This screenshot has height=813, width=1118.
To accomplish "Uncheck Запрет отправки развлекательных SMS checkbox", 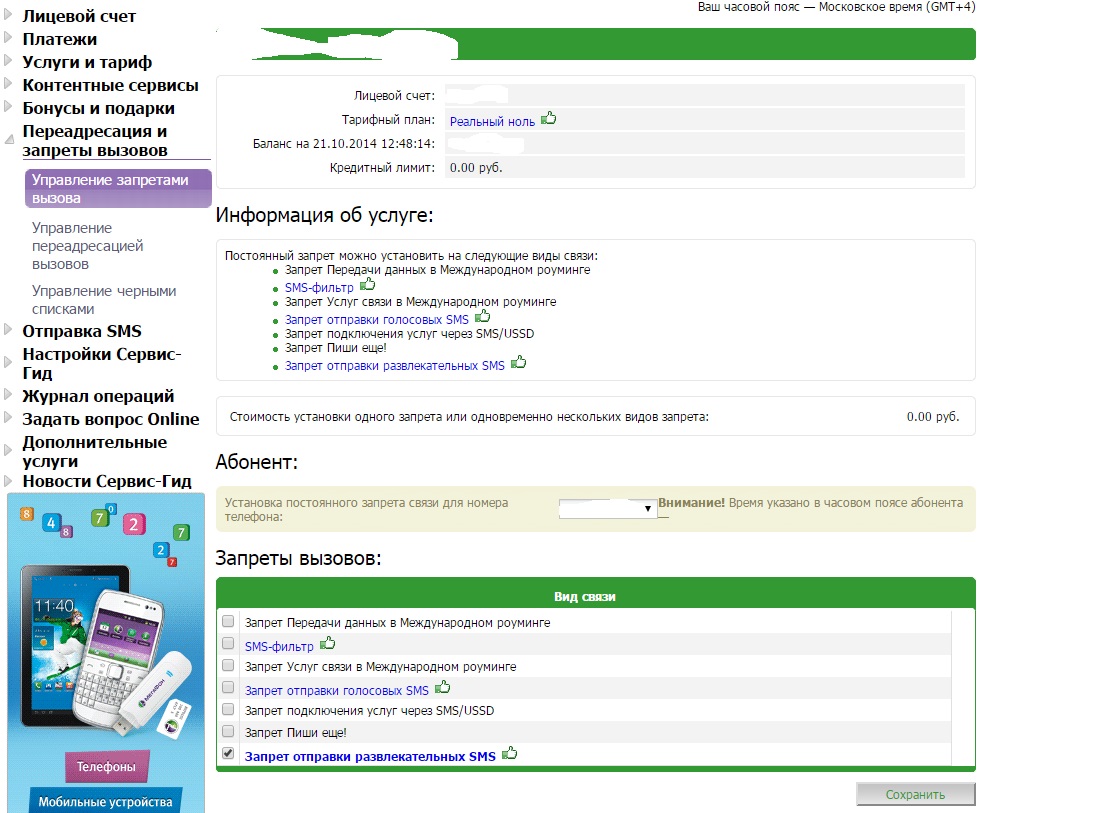I will [x=228, y=754].
